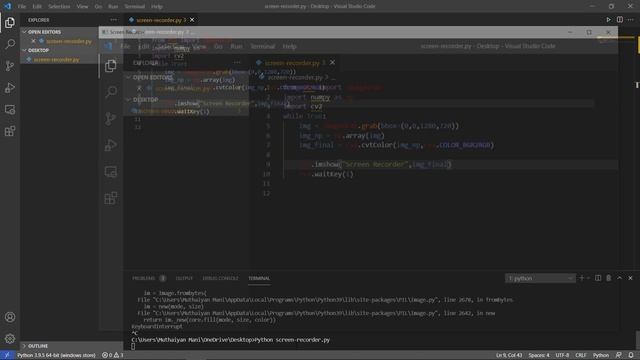Open Extensions in the outer activity bar
Screen dimensions: 640x360
coord(10,131)
